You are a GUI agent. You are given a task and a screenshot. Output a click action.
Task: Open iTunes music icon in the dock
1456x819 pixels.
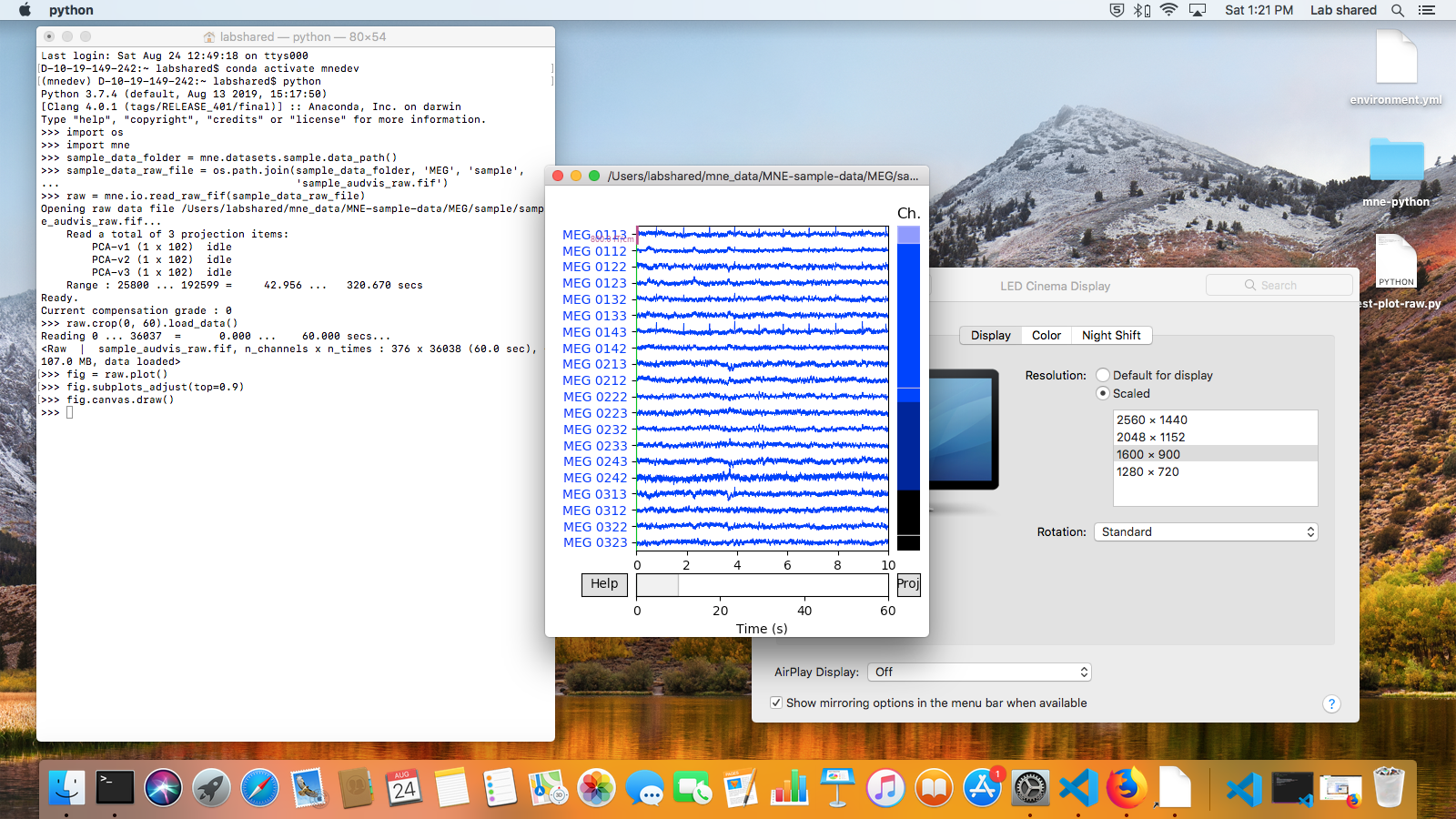[886, 788]
